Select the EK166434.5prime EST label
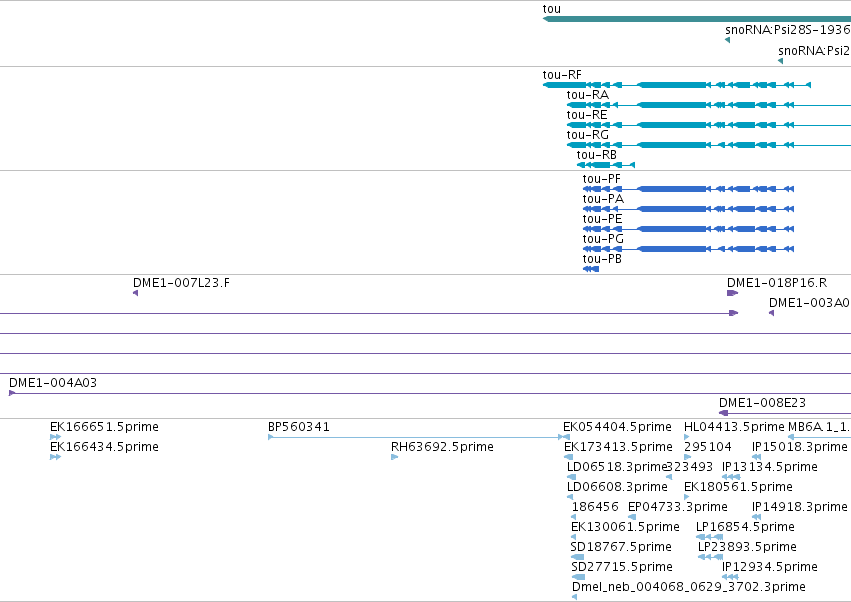Screen dimensions: 851x602 tap(104, 447)
